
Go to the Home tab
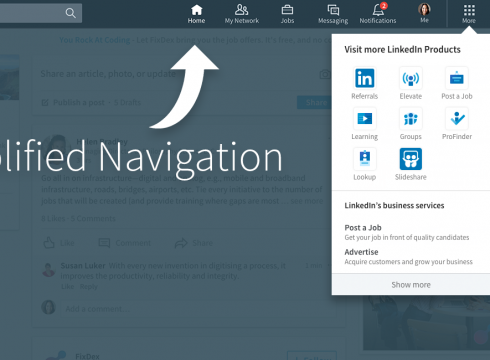click(196, 14)
